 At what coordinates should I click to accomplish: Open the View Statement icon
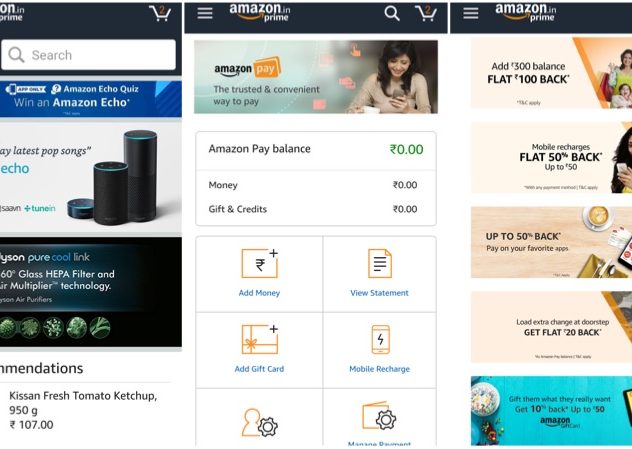pyautogui.click(x=380, y=263)
